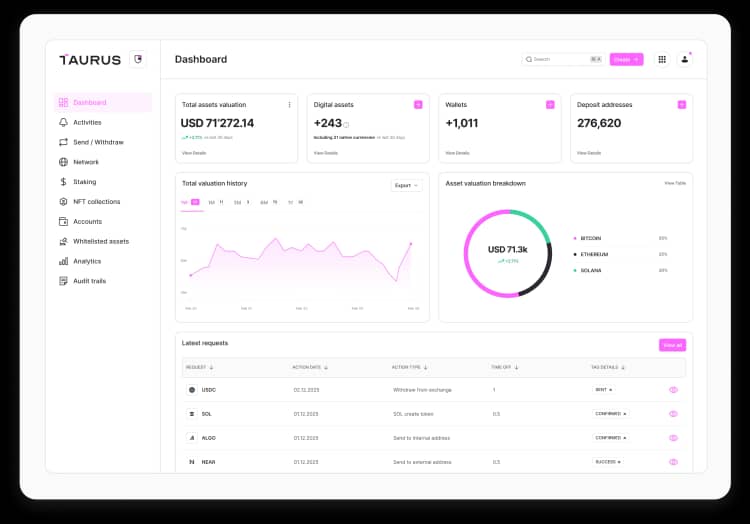
Task: Click the pink icon on Deposit addresses card
Action: click(x=682, y=105)
